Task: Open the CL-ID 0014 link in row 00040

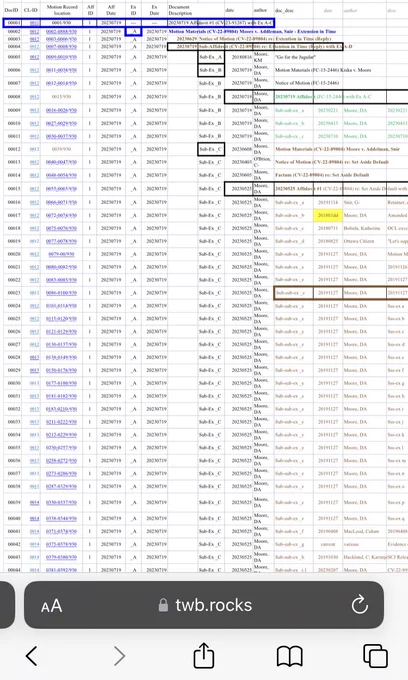Action: [x=34, y=519]
